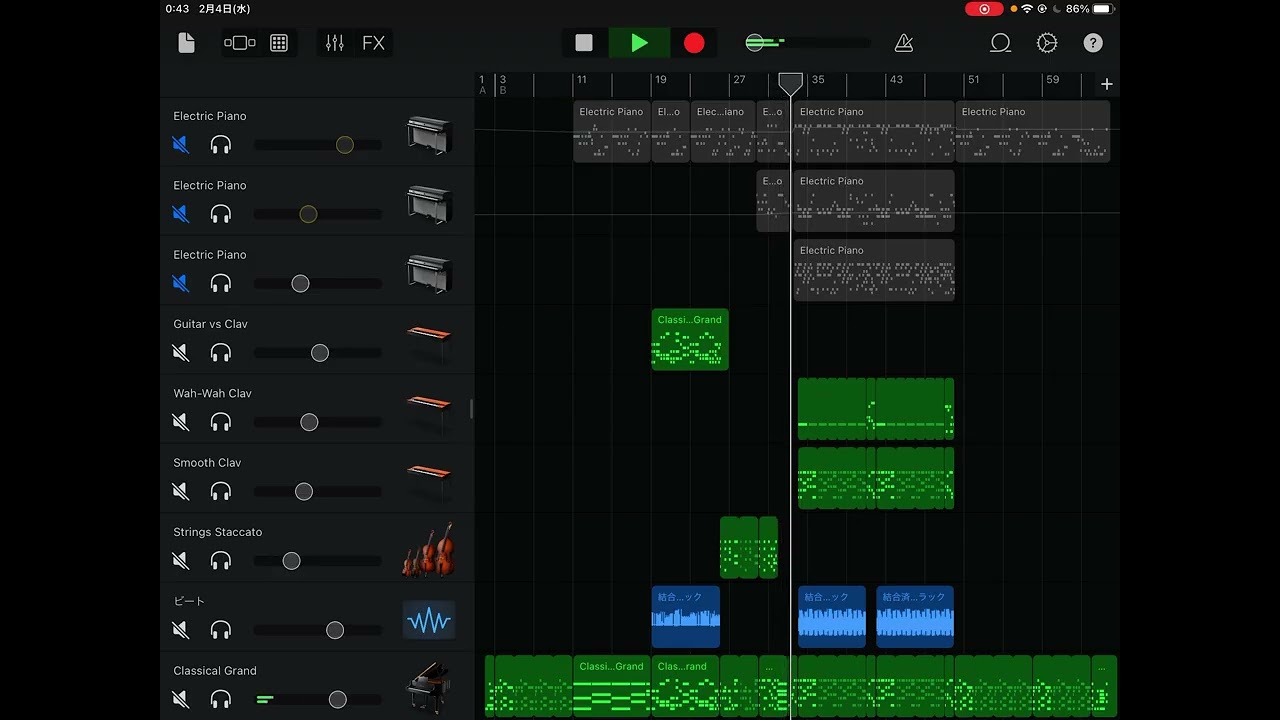
Task: Select the Wah-Wah Clav track name
Action: point(212,393)
